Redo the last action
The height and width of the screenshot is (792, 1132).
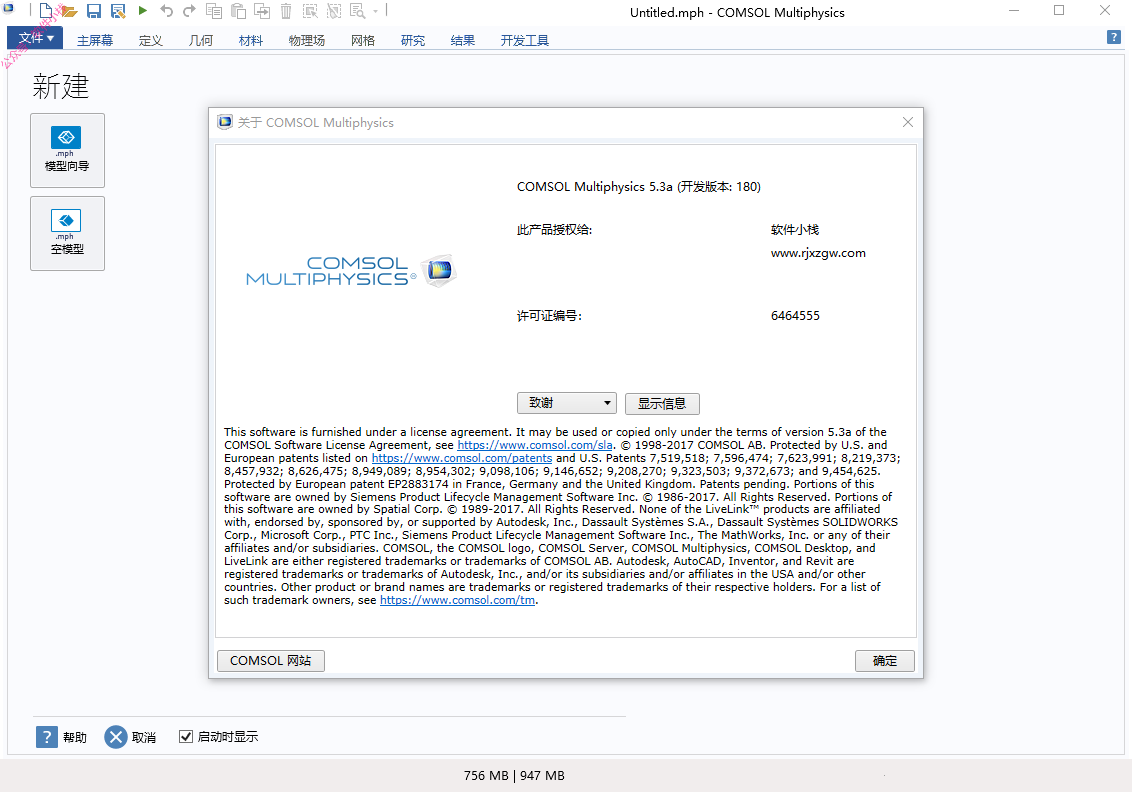click(x=189, y=11)
